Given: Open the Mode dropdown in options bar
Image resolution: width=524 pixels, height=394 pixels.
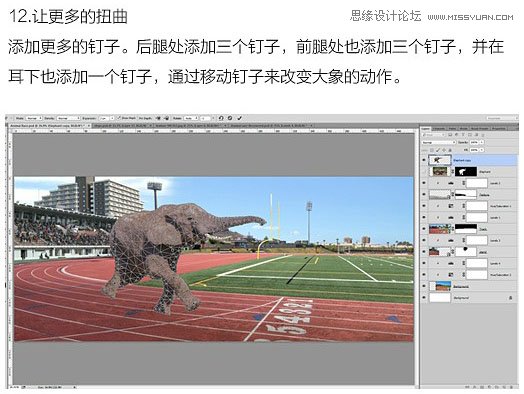Looking at the screenshot, I should click(33, 118).
